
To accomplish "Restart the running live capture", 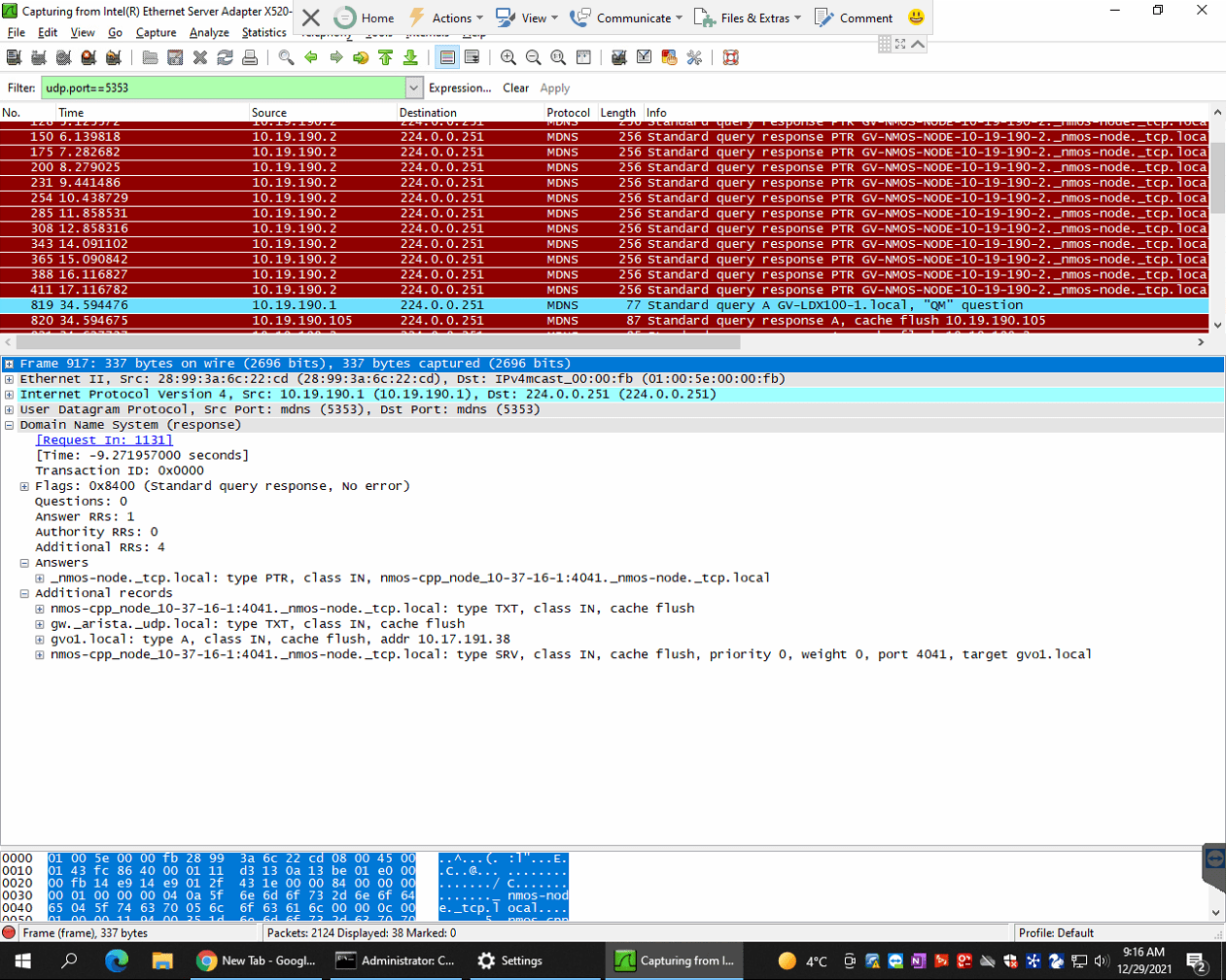I will pos(113,57).
